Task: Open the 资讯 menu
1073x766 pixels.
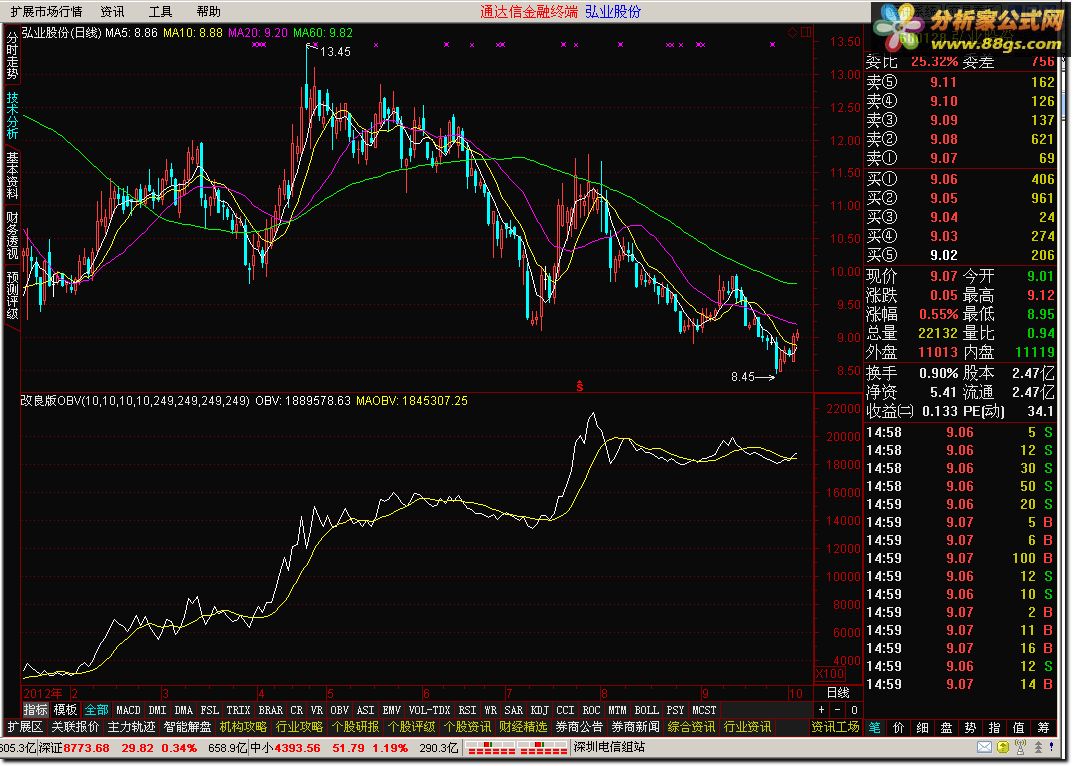Action: (x=112, y=12)
